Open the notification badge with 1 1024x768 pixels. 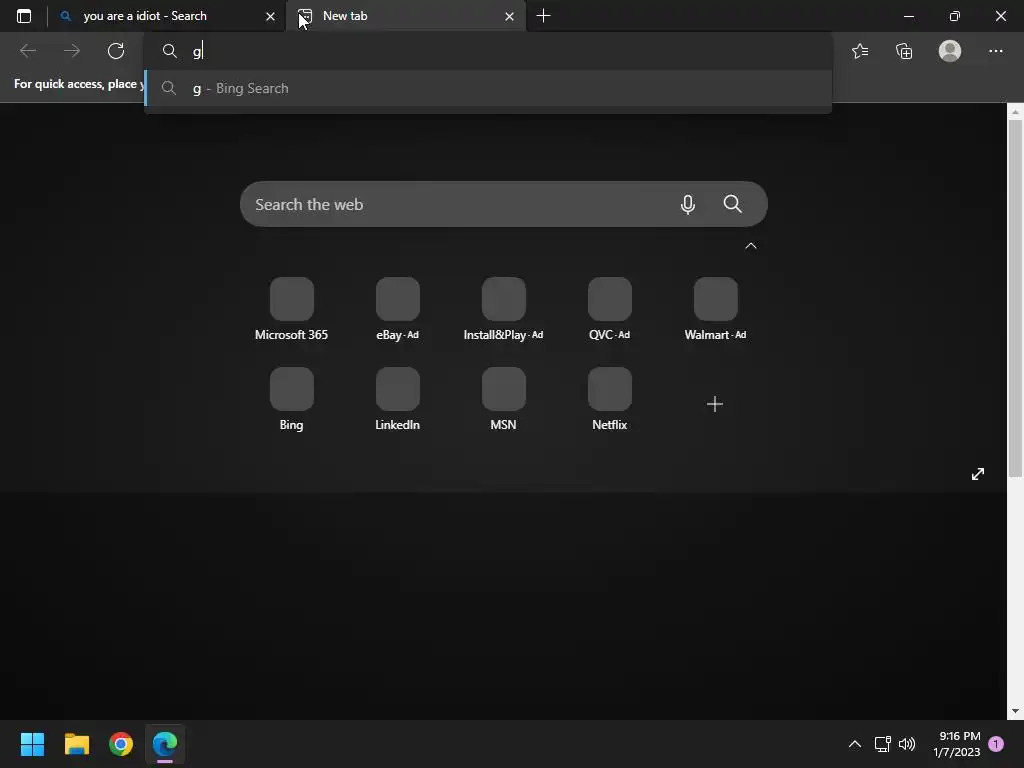click(996, 744)
